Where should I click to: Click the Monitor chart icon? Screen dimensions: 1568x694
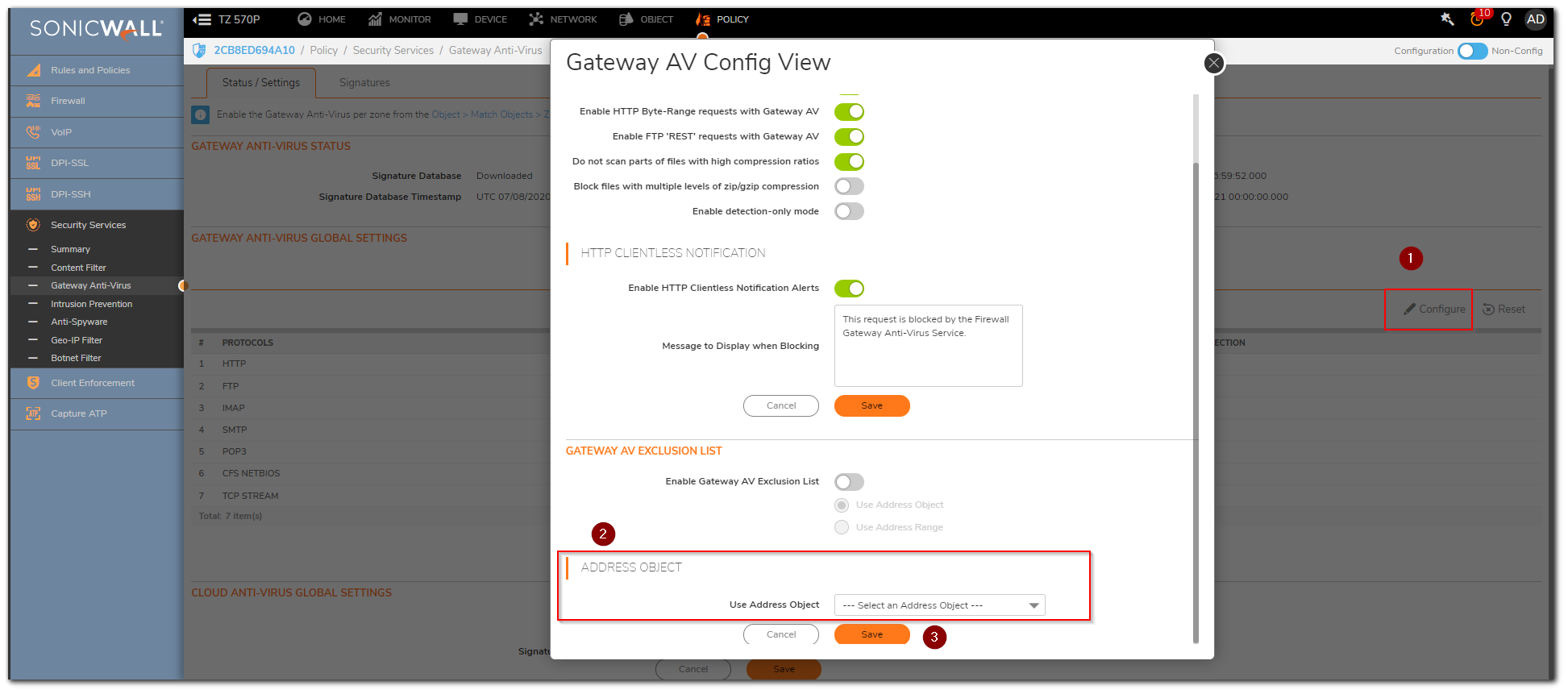tap(375, 19)
